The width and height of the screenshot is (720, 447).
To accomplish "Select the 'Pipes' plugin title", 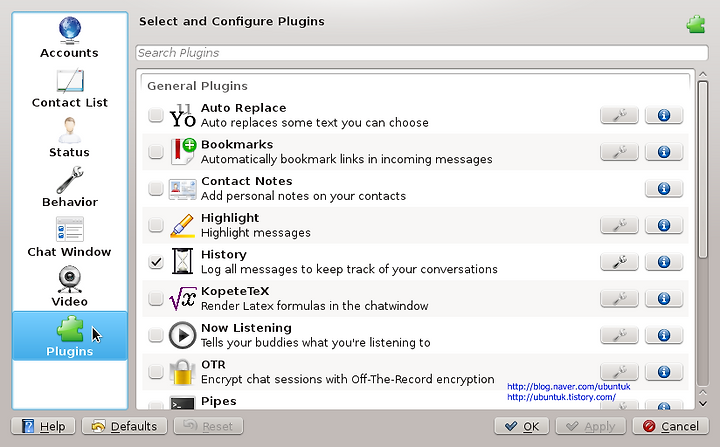I will coord(219,401).
